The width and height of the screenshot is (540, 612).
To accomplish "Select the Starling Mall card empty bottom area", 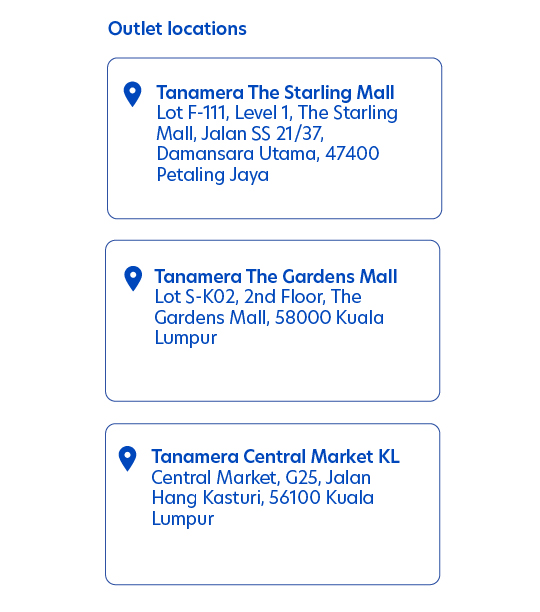I will 275,201.
